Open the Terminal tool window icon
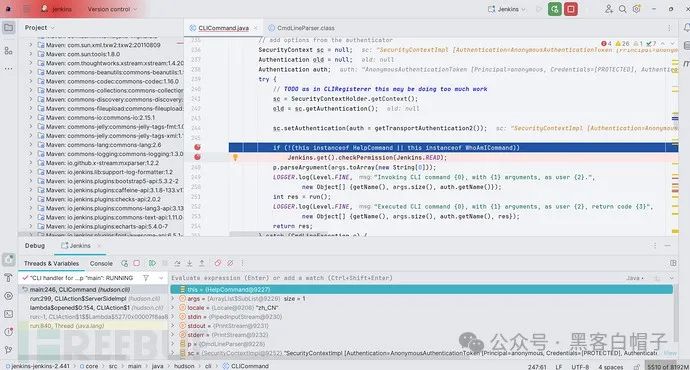Viewport: 690px width, 370px height. pyautogui.click(x=8, y=314)
